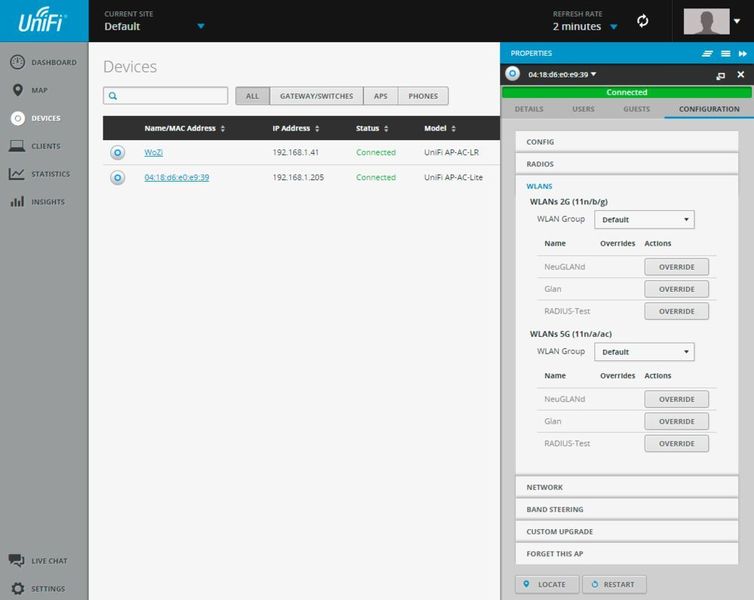Click Override for NeuGLANd in 2G

[676, 267]
